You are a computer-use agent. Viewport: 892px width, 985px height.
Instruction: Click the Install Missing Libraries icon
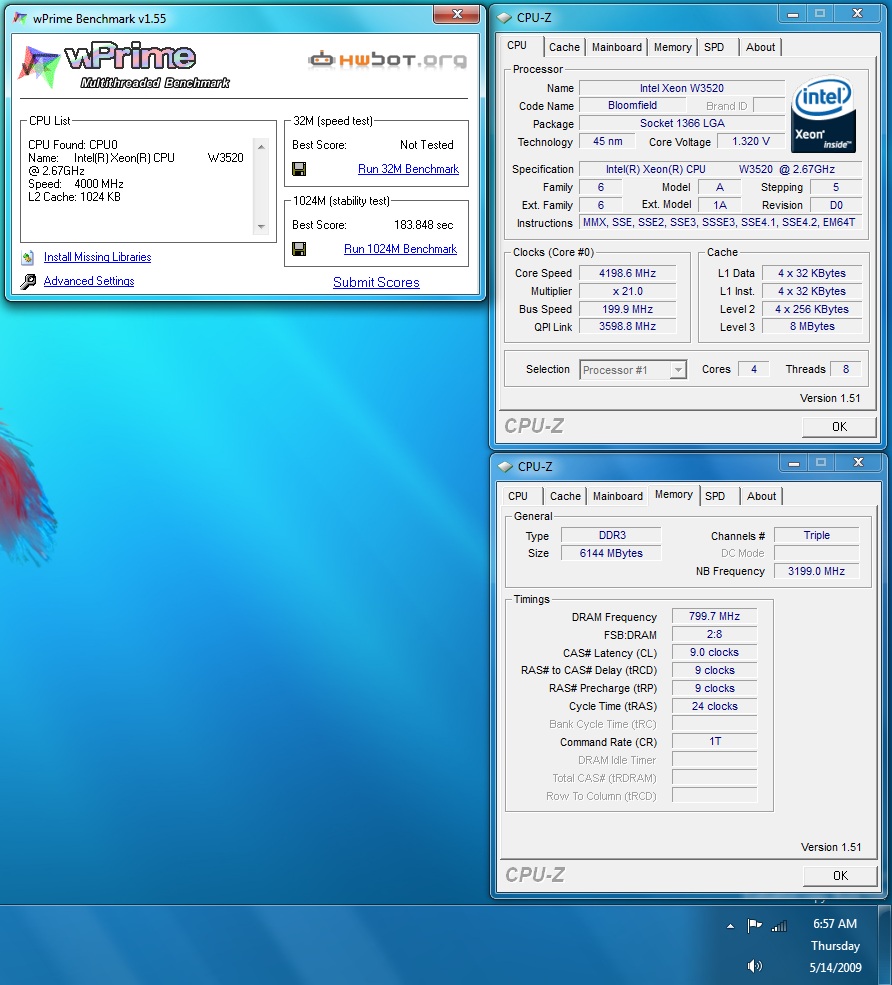[x=28, y=257]
